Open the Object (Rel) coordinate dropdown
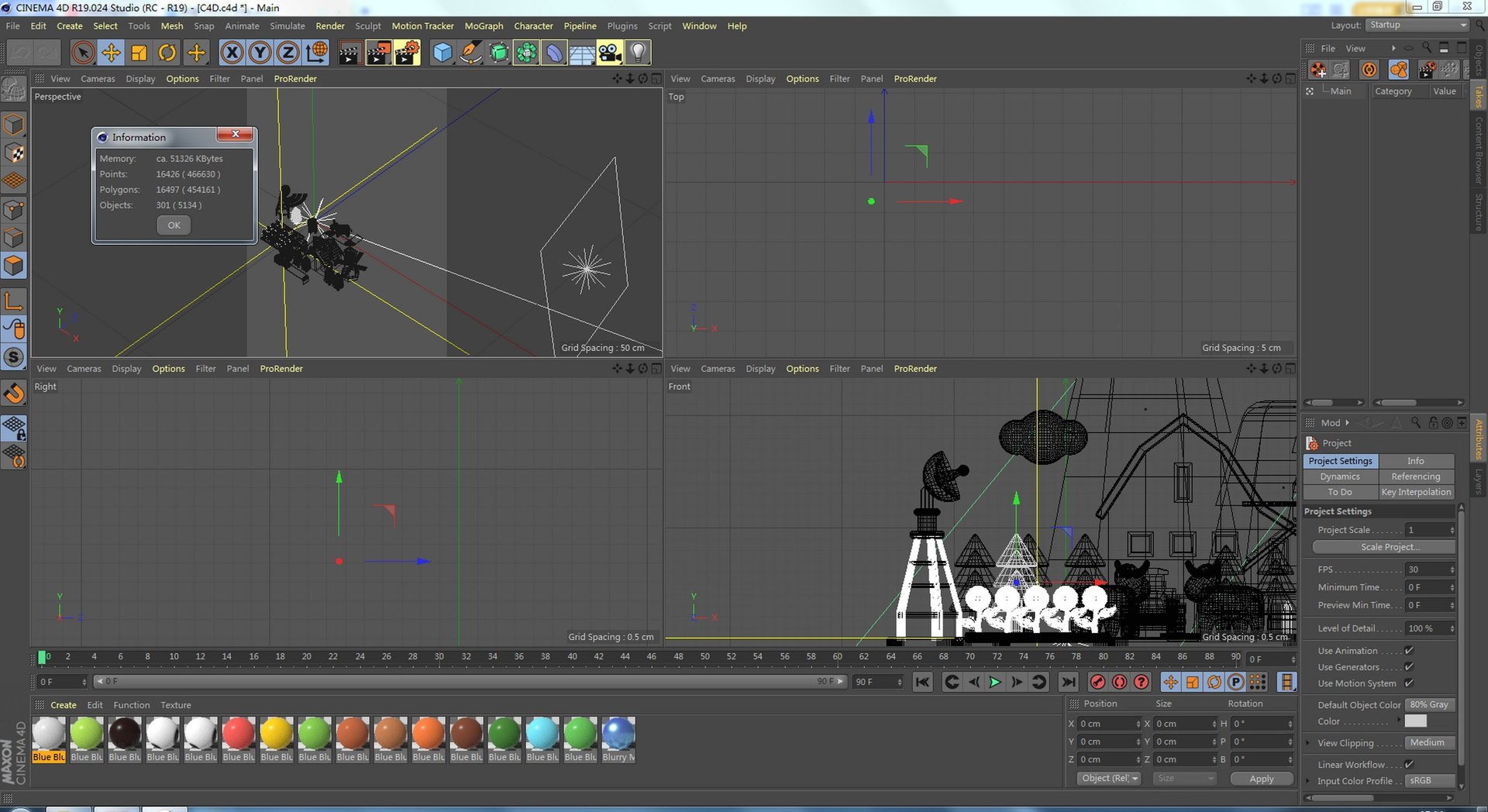 click(1109, 779)
